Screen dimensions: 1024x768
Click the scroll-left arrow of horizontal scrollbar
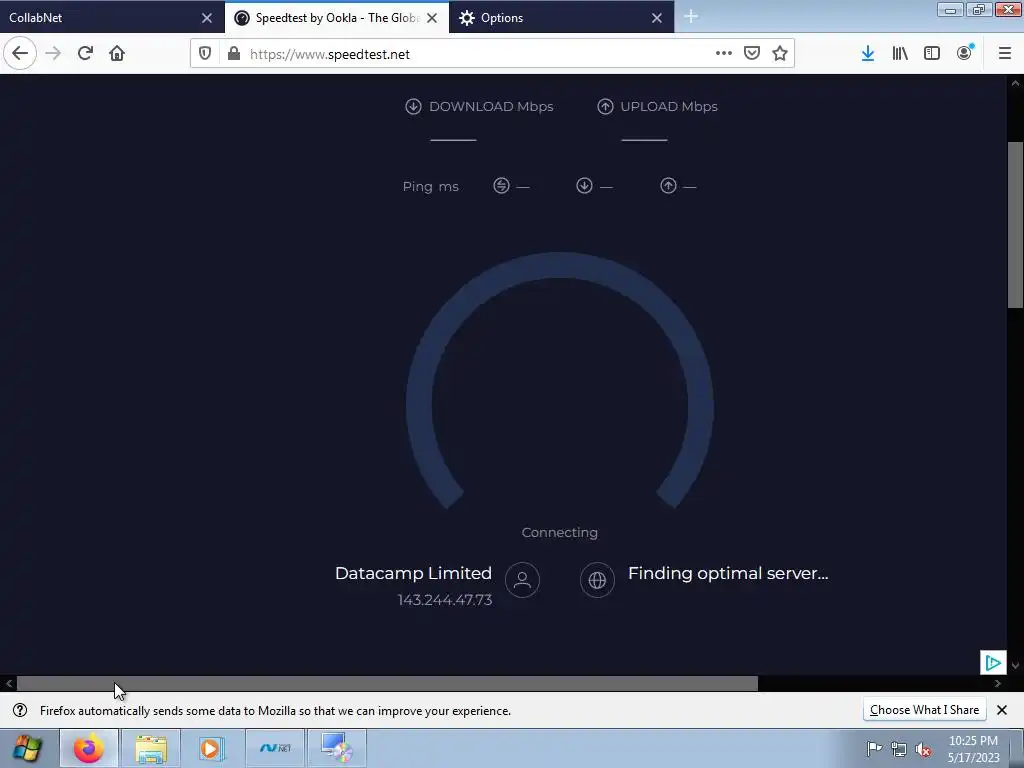pyautogui.click(x=8, y=684)
